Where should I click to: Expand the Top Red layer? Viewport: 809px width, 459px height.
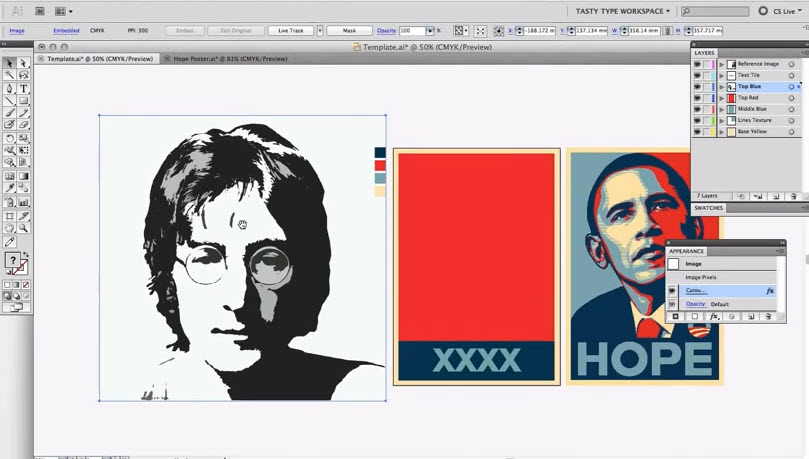(722, 98)
